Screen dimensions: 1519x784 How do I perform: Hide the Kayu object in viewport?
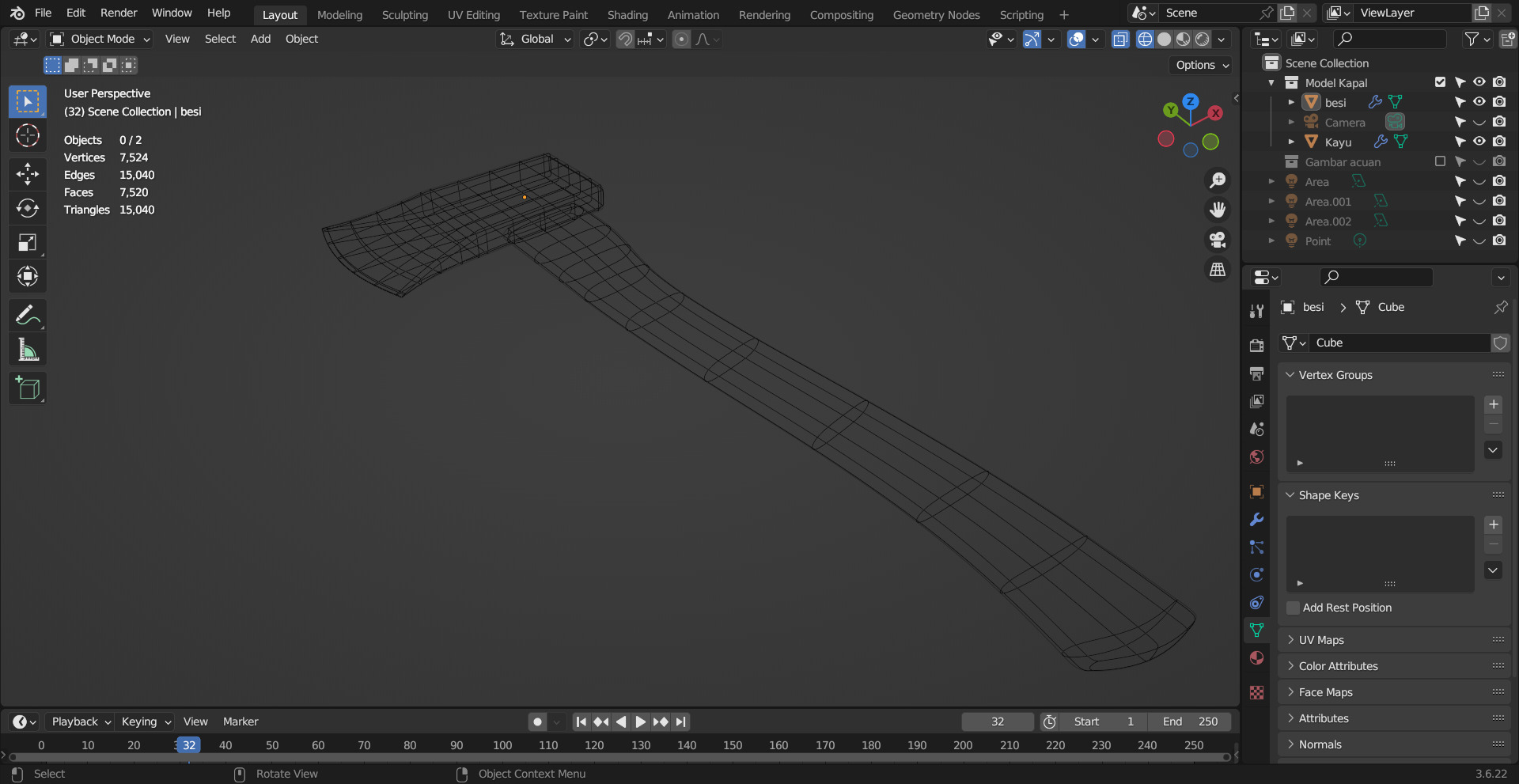(1479, 142)
